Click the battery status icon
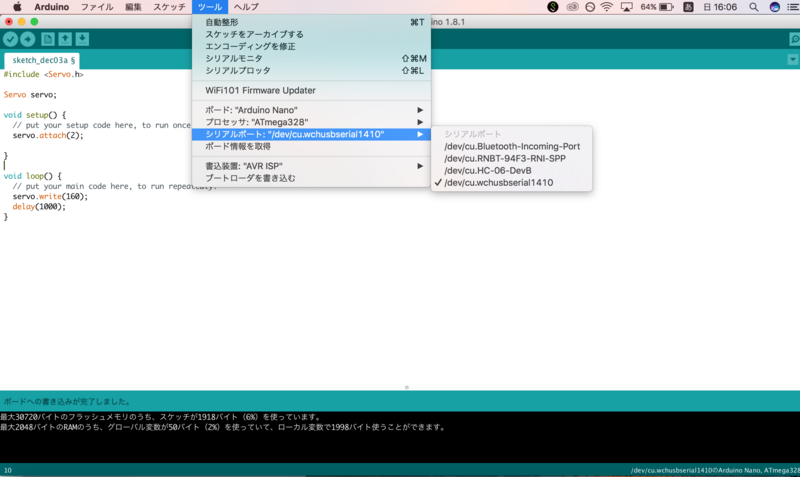 click(666, 7)
